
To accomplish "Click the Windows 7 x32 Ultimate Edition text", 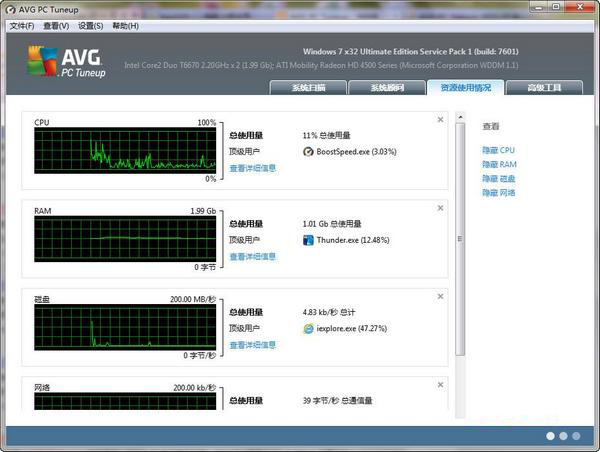I will click(411, 51).
